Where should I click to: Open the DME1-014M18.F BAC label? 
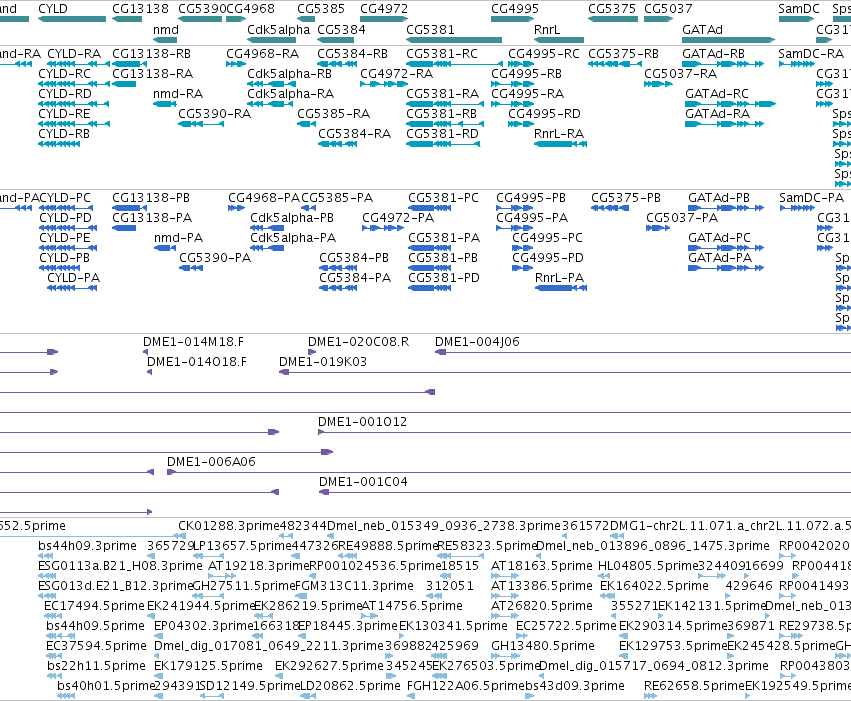193,342
